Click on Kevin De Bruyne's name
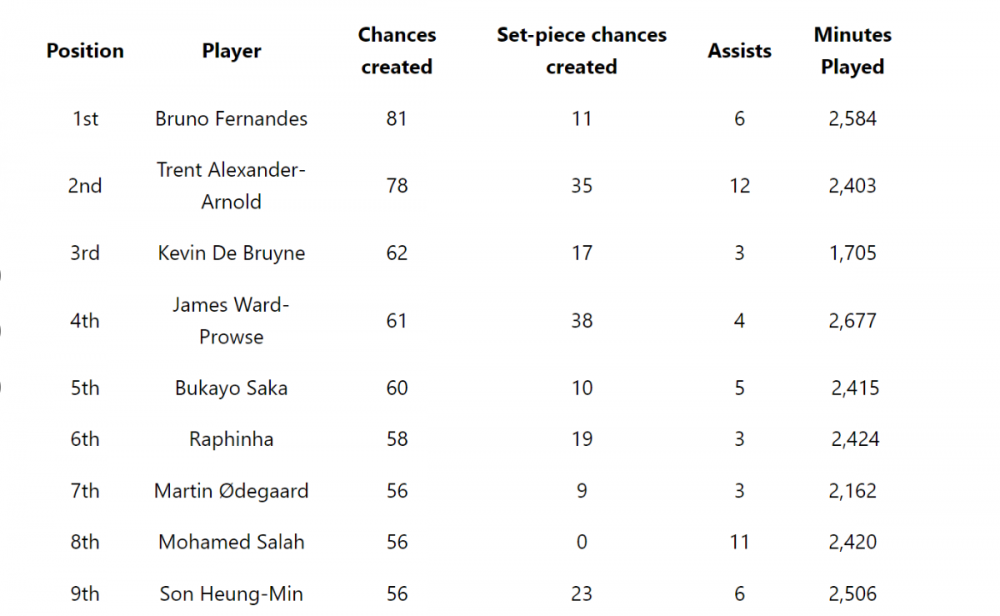 231,253
